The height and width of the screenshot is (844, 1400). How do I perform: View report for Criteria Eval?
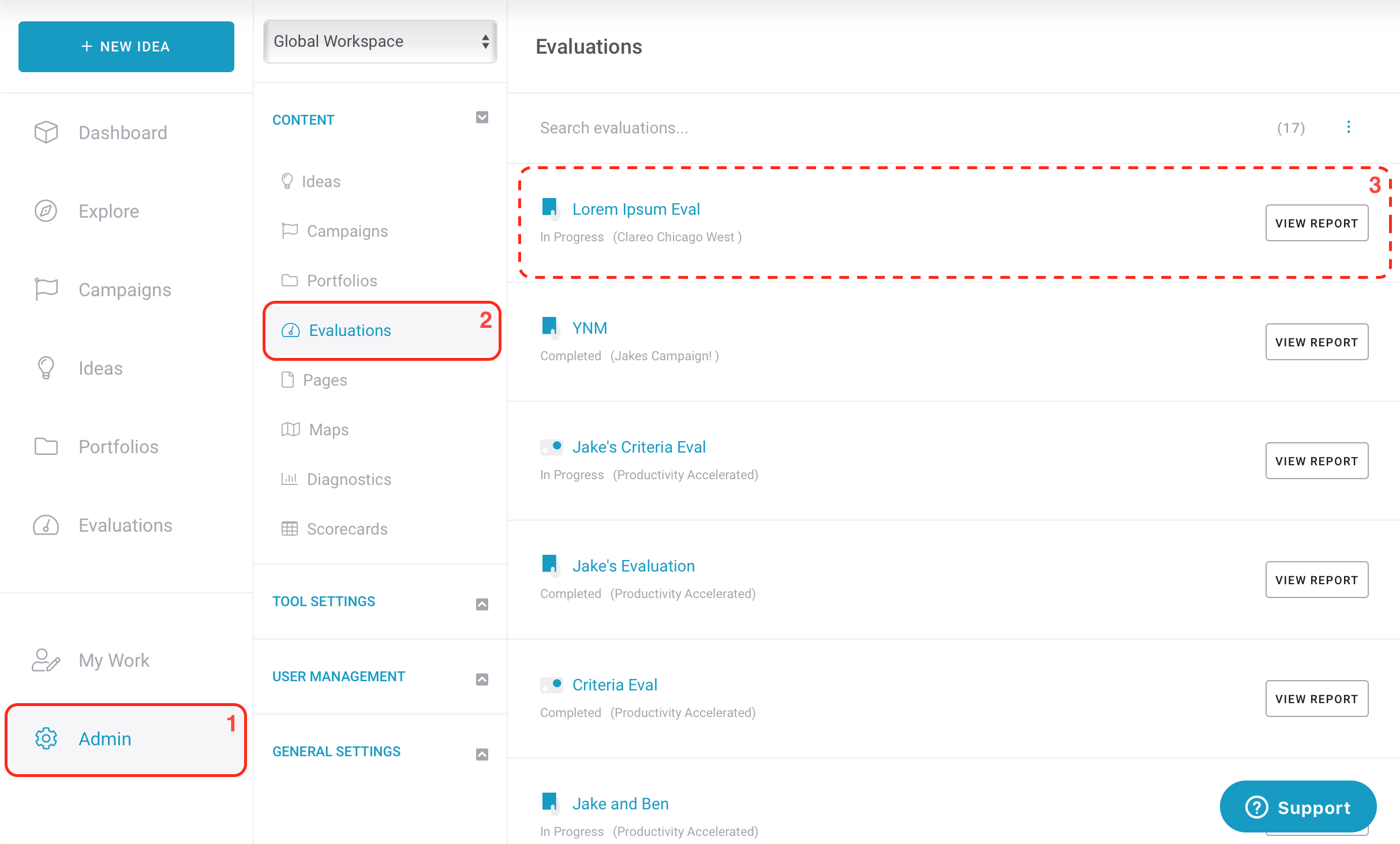pyautogui.click(x=1317, y=699)
